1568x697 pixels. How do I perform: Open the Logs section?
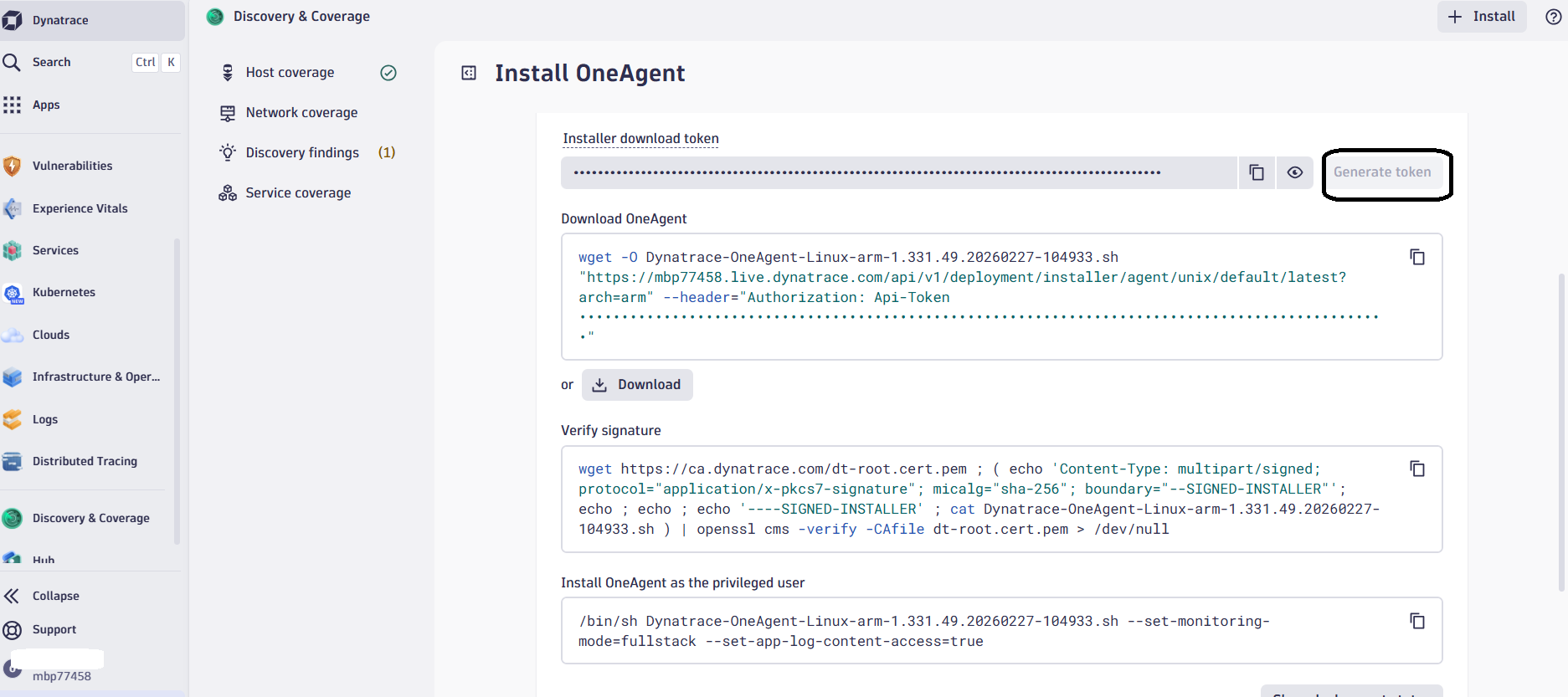point(45,419)
